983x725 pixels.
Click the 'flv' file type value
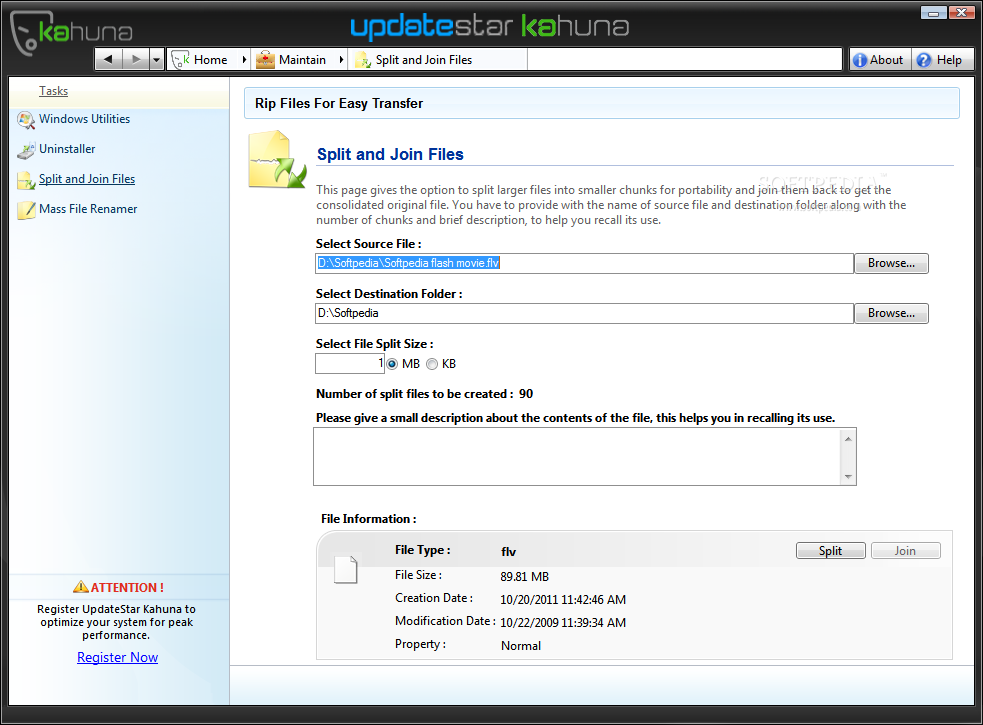click(x=508, y=552)
